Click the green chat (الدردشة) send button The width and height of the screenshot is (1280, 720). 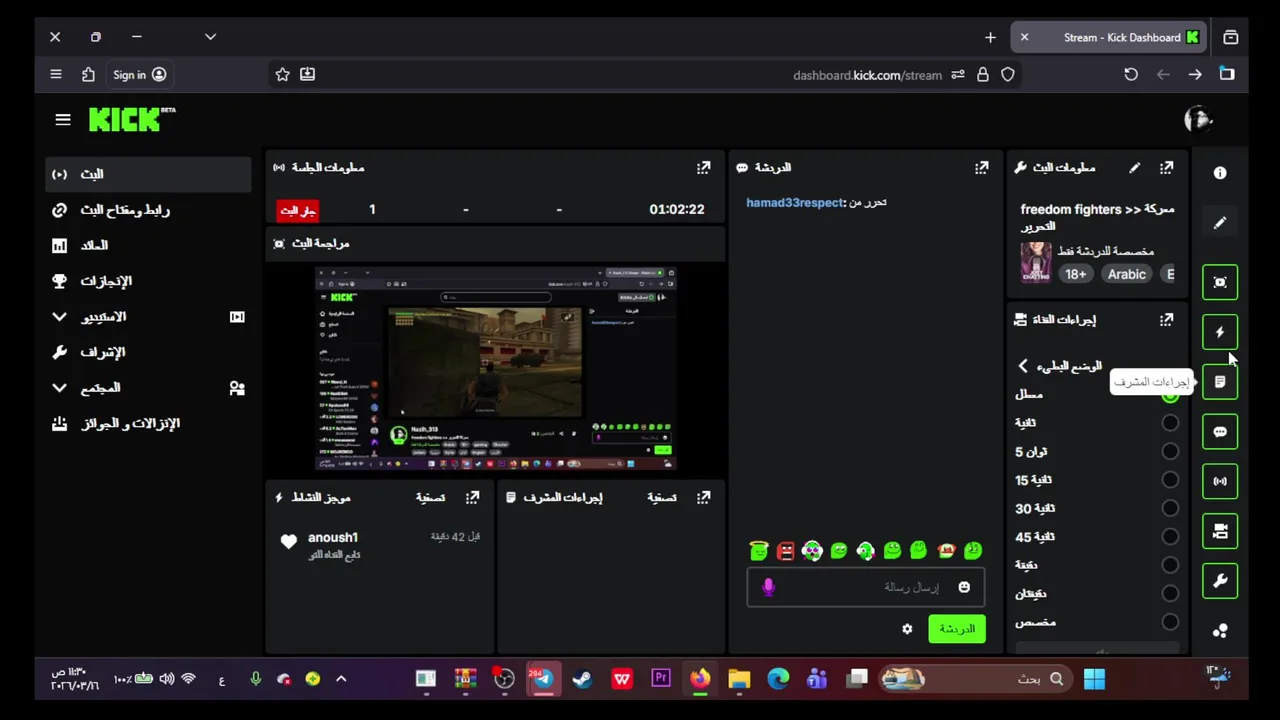(x=956, y=629)
